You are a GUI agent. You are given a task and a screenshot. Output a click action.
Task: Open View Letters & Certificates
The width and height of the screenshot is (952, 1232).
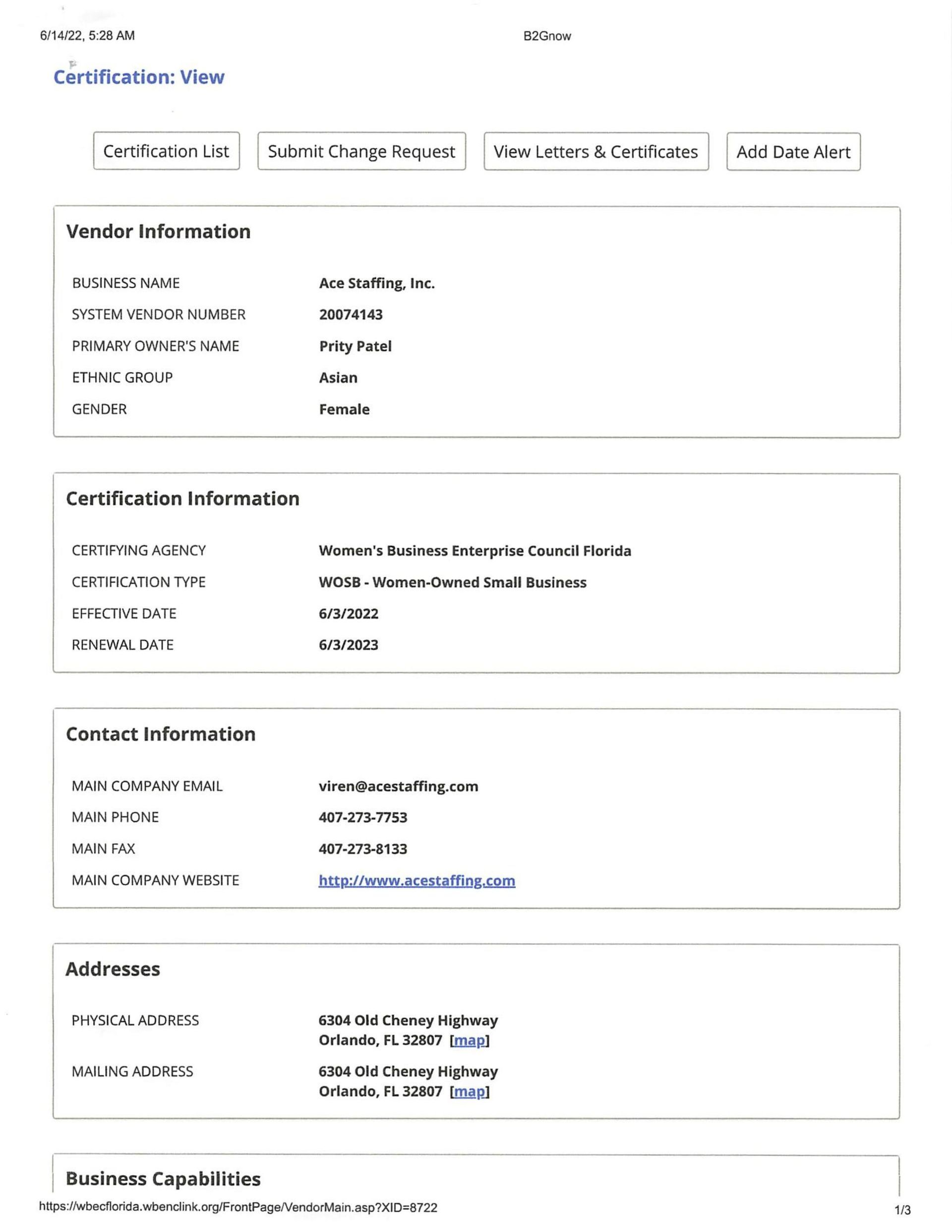[595, 151]
